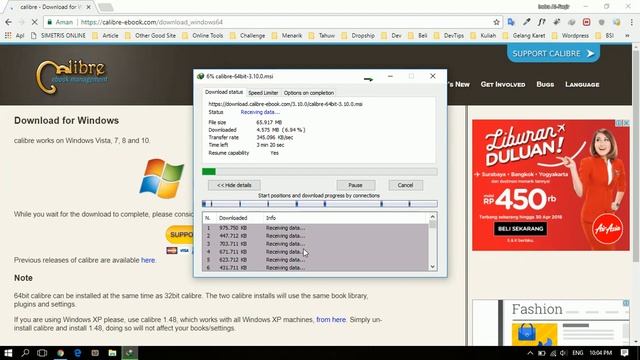Open the 'from here' Windows XP link

pos(331,320)
